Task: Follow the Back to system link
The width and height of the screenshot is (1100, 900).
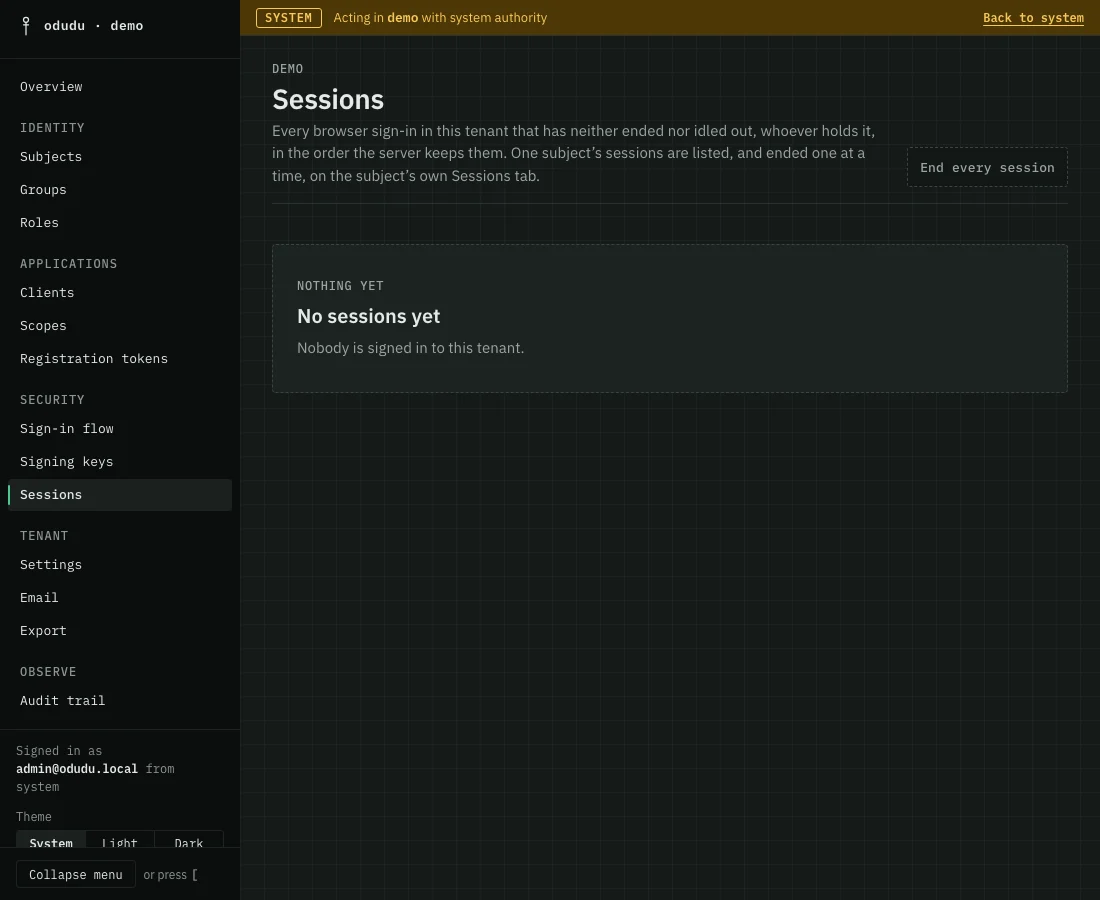Action: 1033,18
